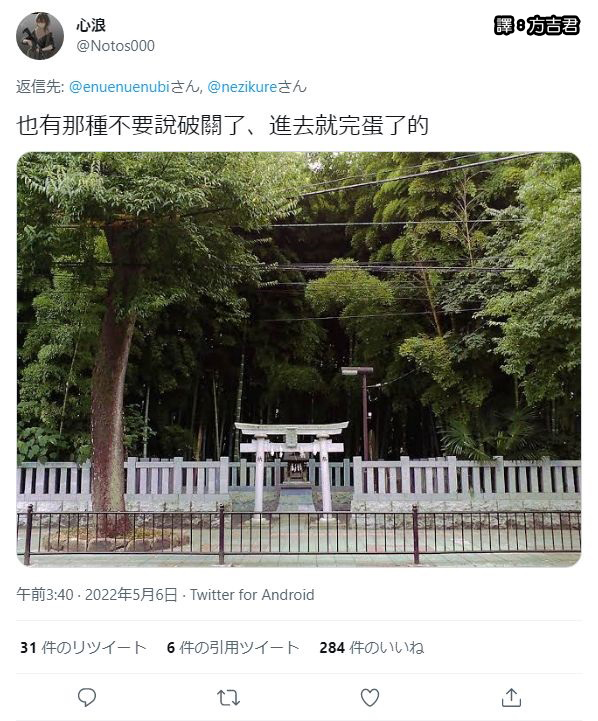Open the @enuenuenubi mention link
This screenshot has width=598, height=721.
point(120,87)
